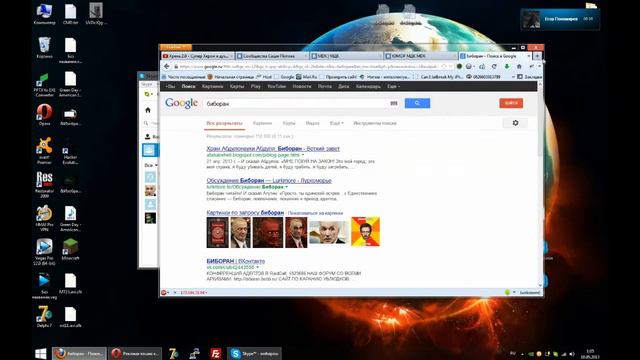Open a new tab with plus button
640x360 pixels.
(537, 56)
